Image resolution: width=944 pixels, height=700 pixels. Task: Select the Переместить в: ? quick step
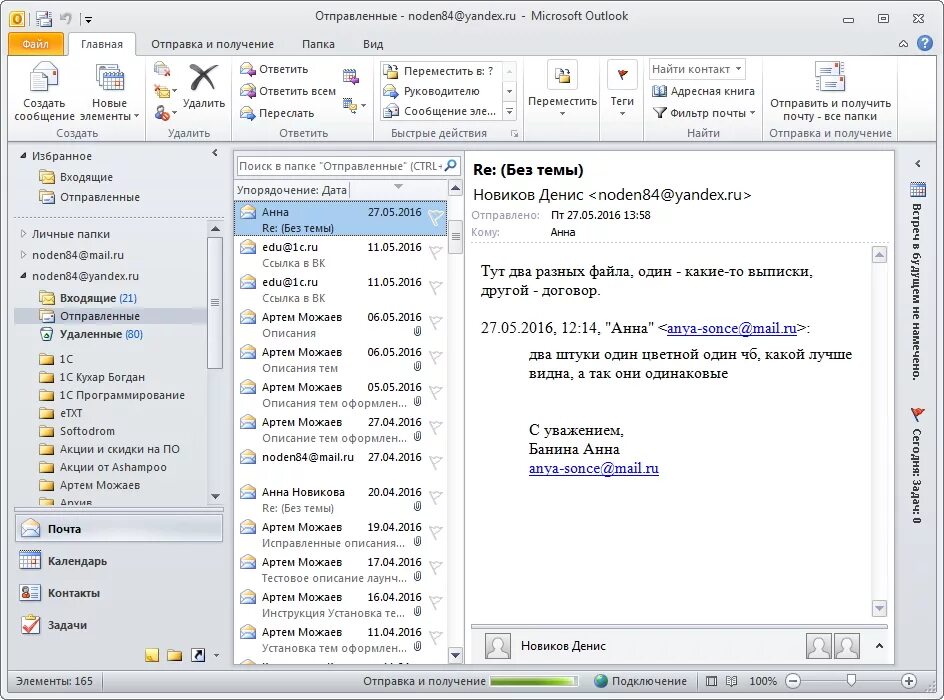click(x=440, y=71)
